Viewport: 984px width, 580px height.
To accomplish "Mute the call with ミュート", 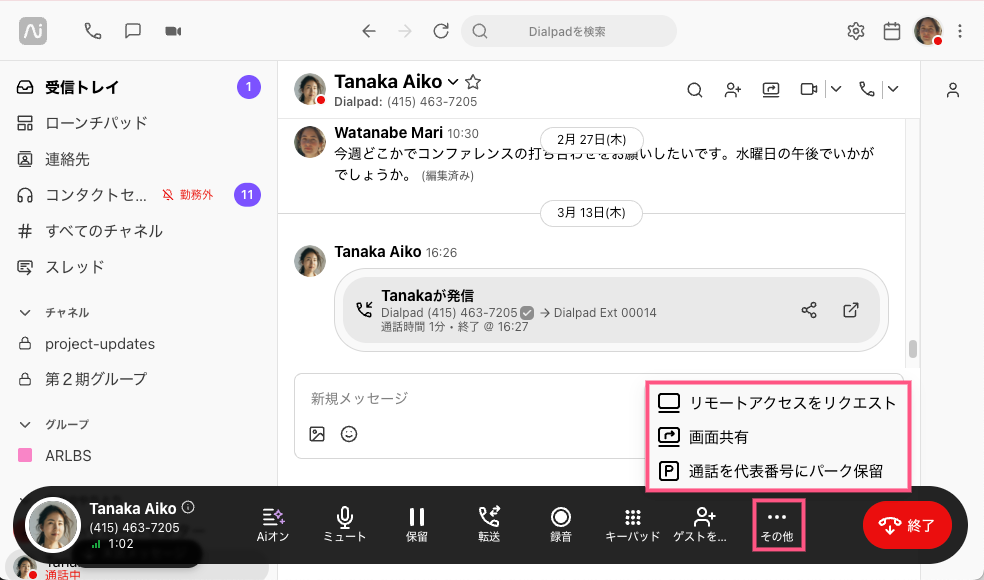I will tap(345, 525).
